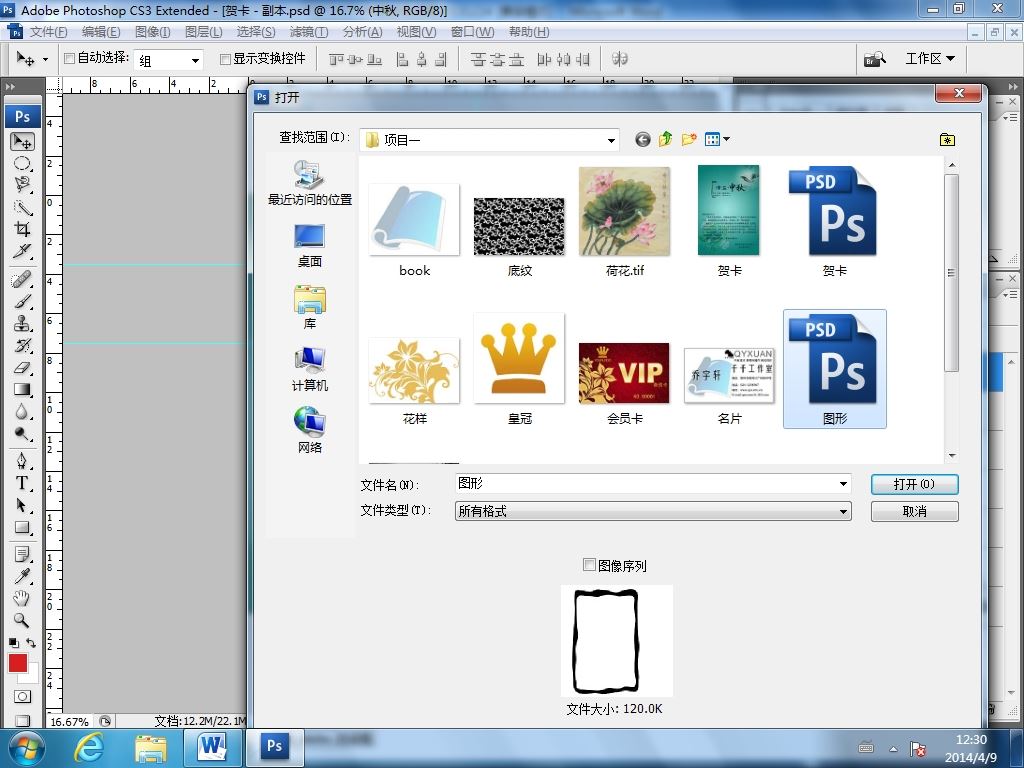1024x768 pixels.
Task: Select the History Brush tool
Action: click(22, 345)
